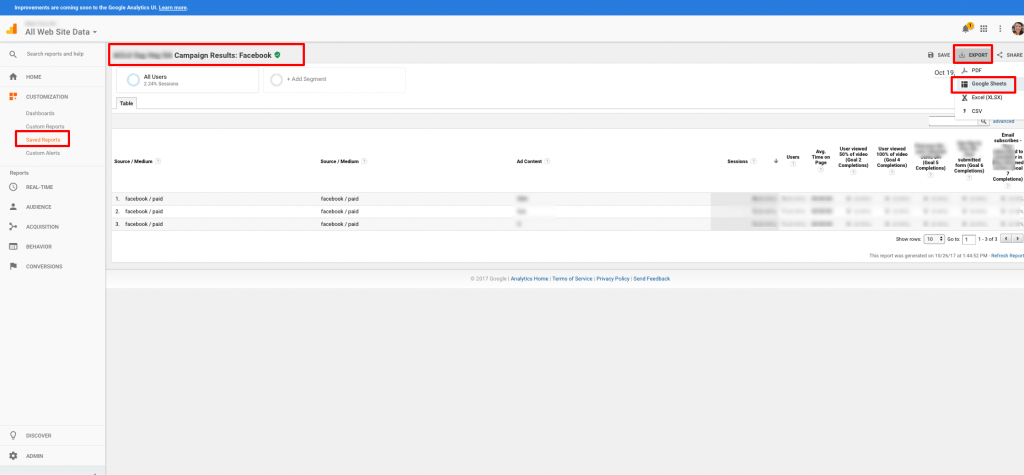Click the Campaign Results: Facebook title
This screenshot has height=475, width=1024.
coord(223,56)
